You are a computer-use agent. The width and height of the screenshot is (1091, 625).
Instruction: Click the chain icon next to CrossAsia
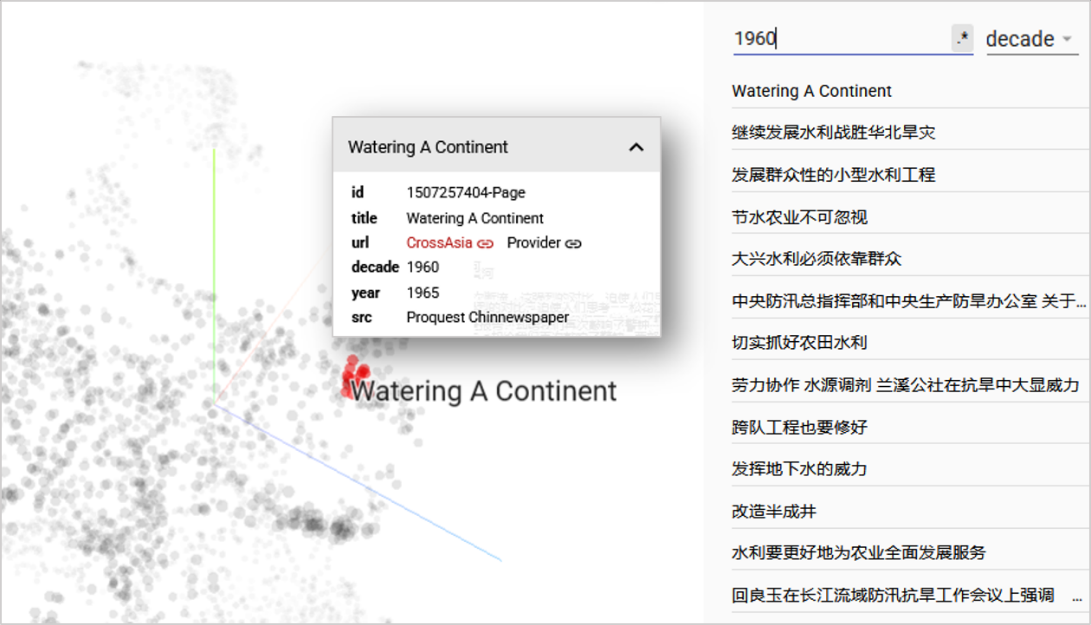coord(486,243)
